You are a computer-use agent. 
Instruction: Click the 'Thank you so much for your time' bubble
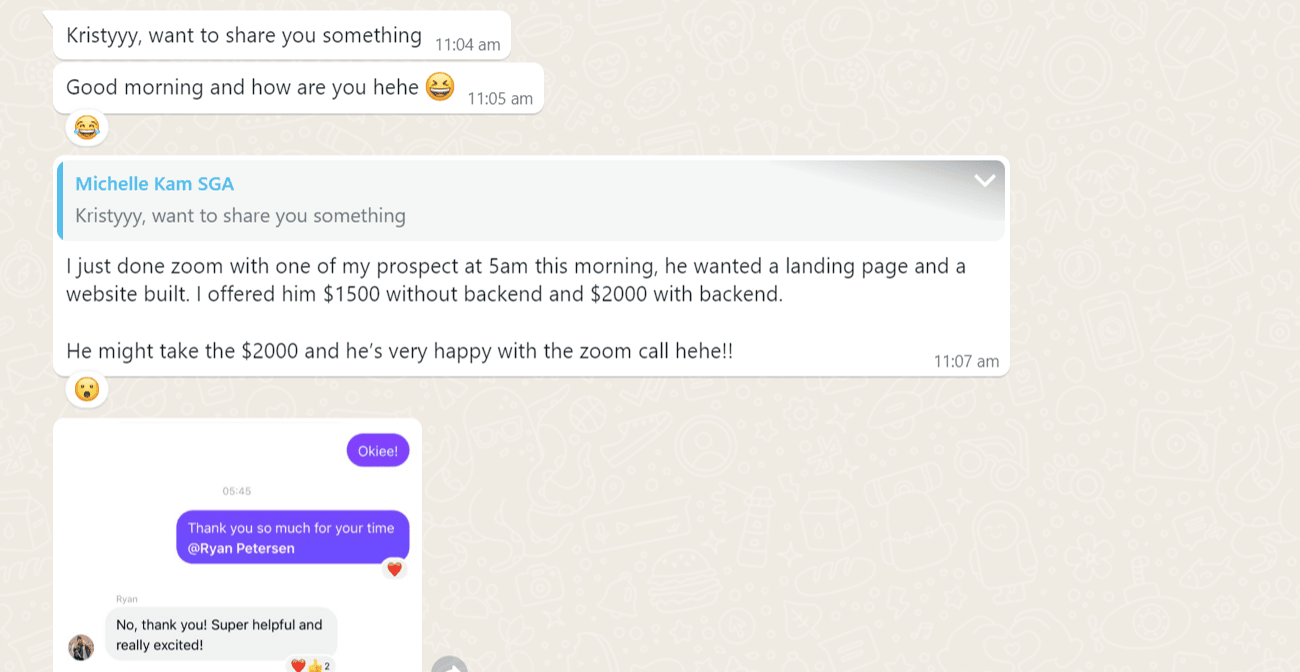293,537
